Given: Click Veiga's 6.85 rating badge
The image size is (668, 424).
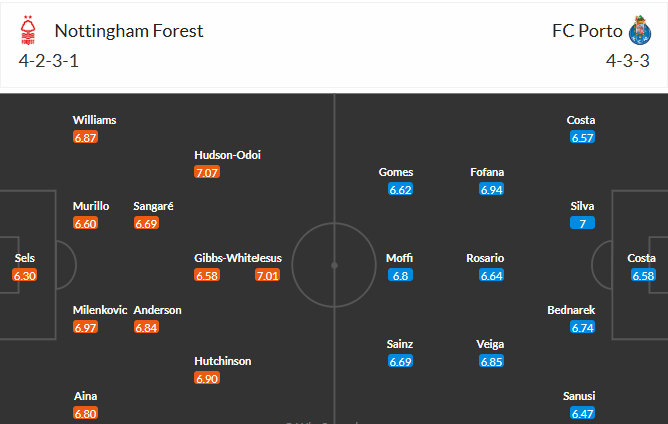Looking at the screenshot, I should pyautogui.click(x=491, y=361).
